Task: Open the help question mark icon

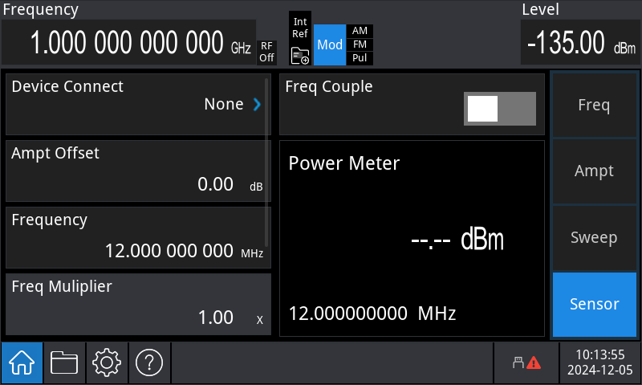Action: coord(149,363)
